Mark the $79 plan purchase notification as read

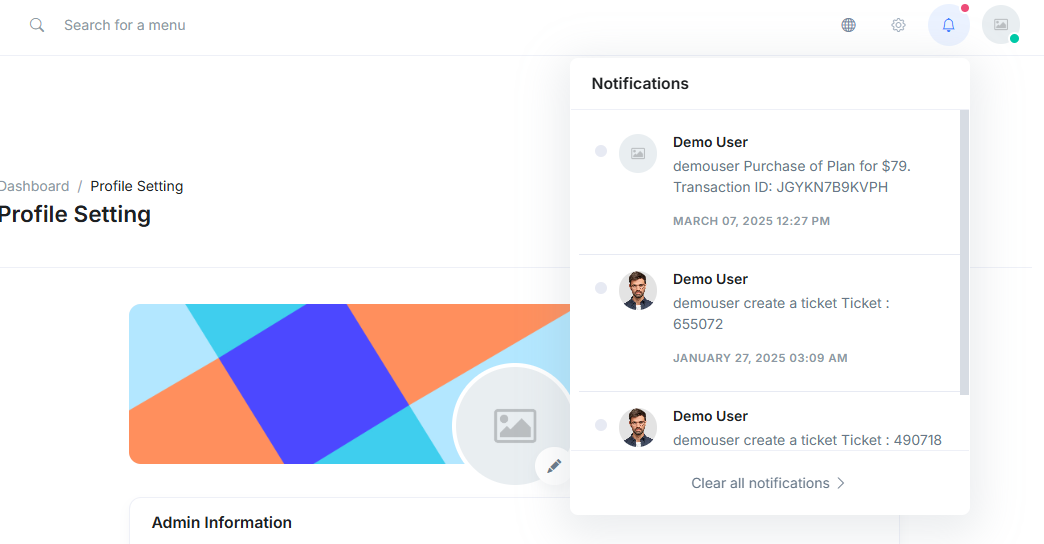coord(601,151)
